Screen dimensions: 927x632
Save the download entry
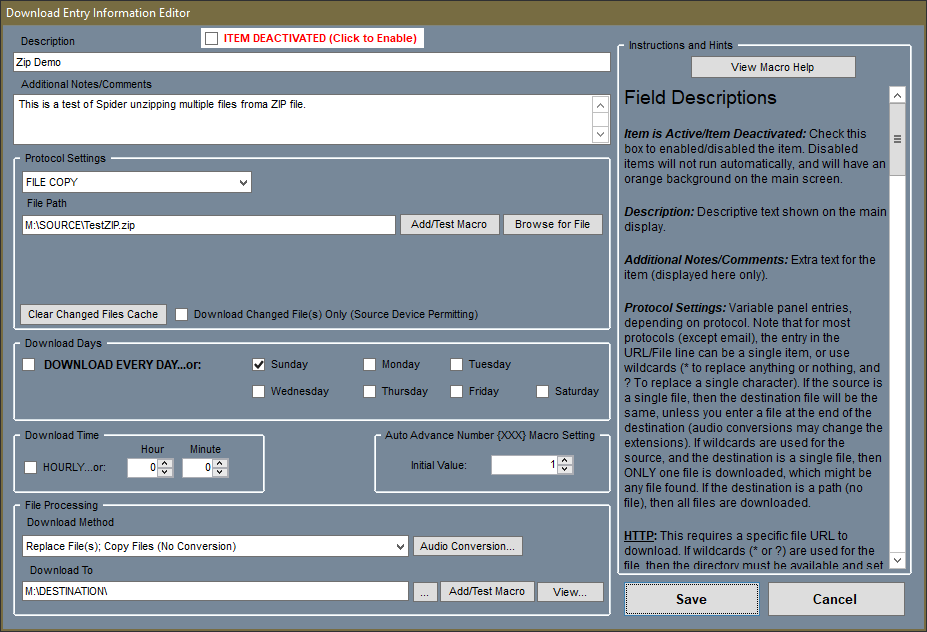point(690,599)
